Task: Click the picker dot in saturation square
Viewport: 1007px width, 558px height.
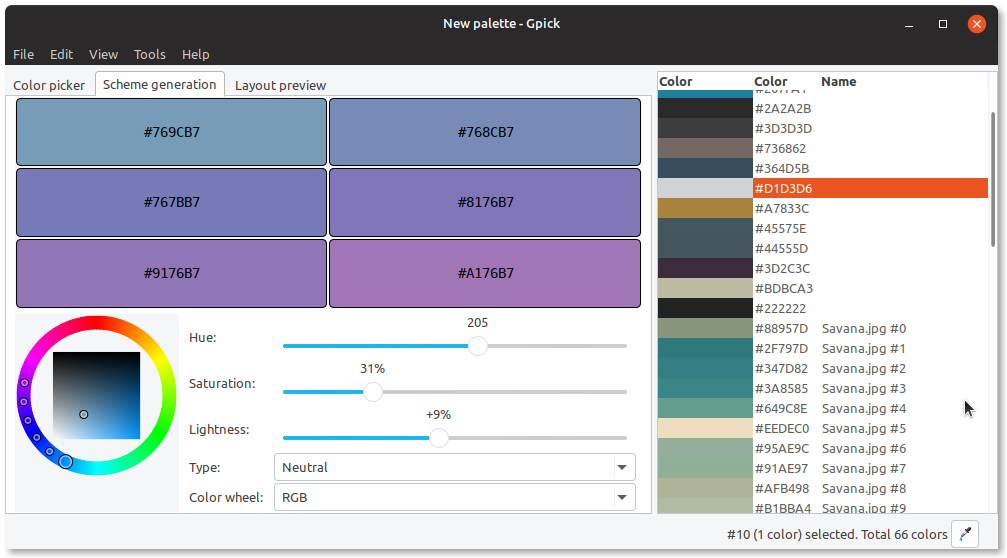Action: pyautogui.click(x=83, y=415)
